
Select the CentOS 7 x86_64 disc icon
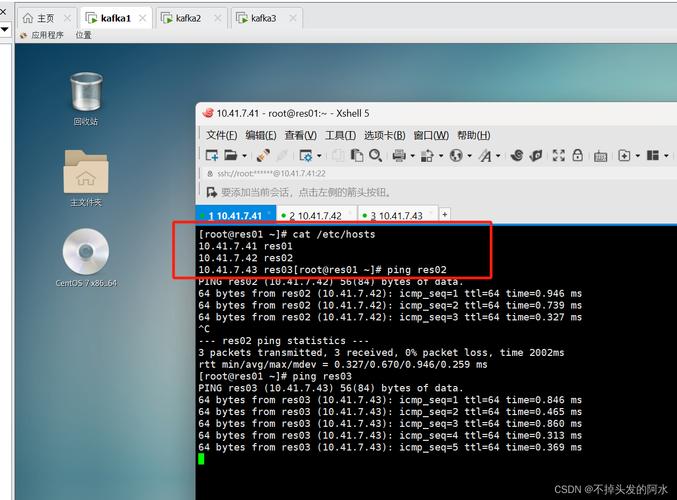click(x=86, y=258)
